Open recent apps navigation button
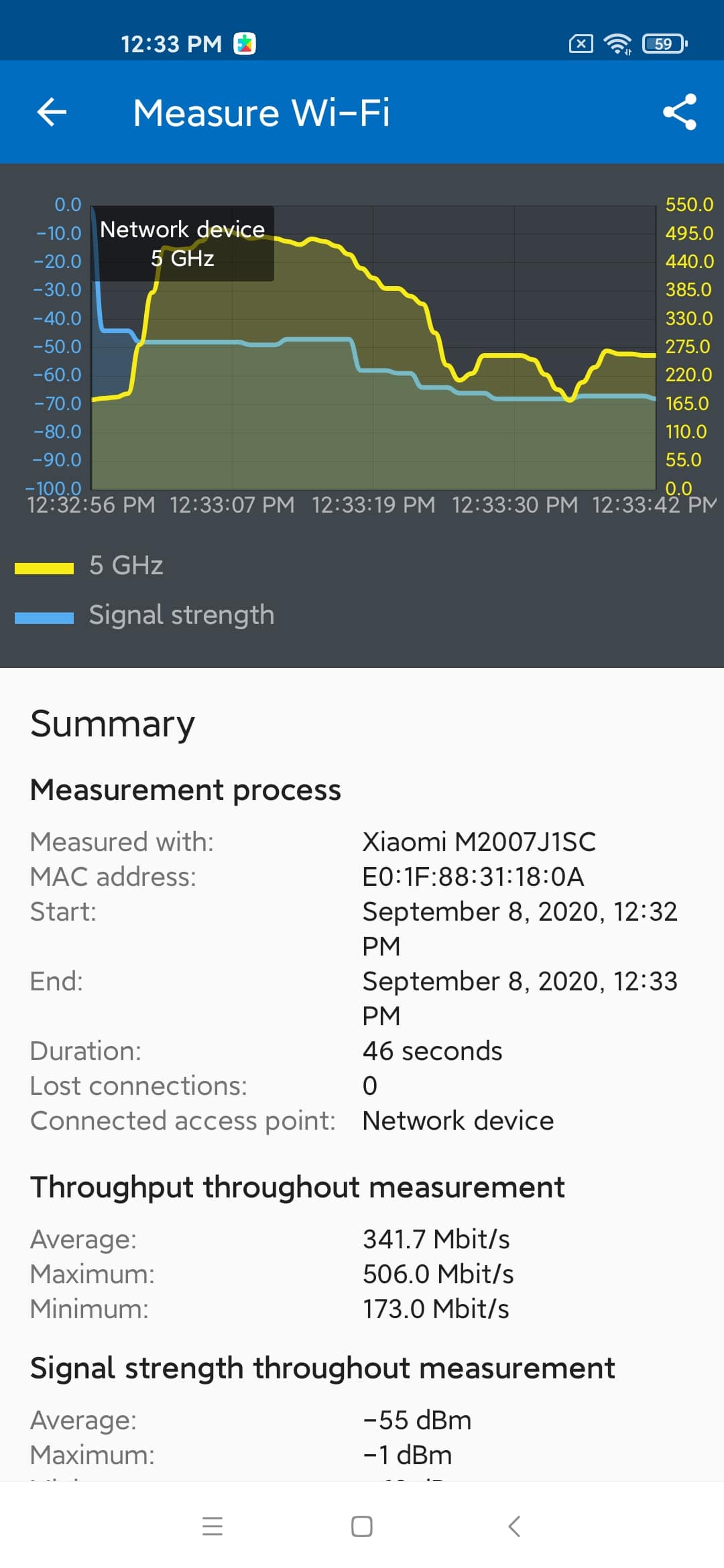This screenshot has width=724, height=1568. [213, 1526]
